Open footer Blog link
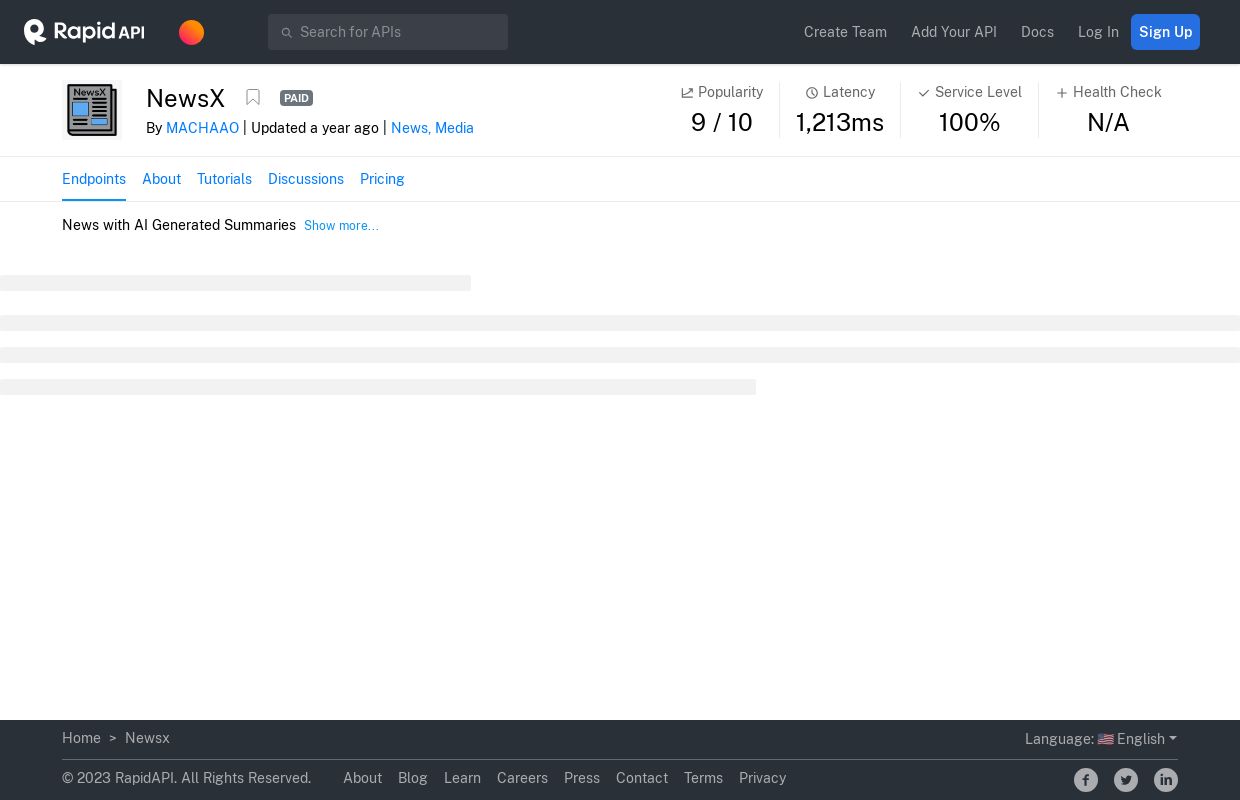Screen dimensions: 1240x800 click(x=412, y=778)
